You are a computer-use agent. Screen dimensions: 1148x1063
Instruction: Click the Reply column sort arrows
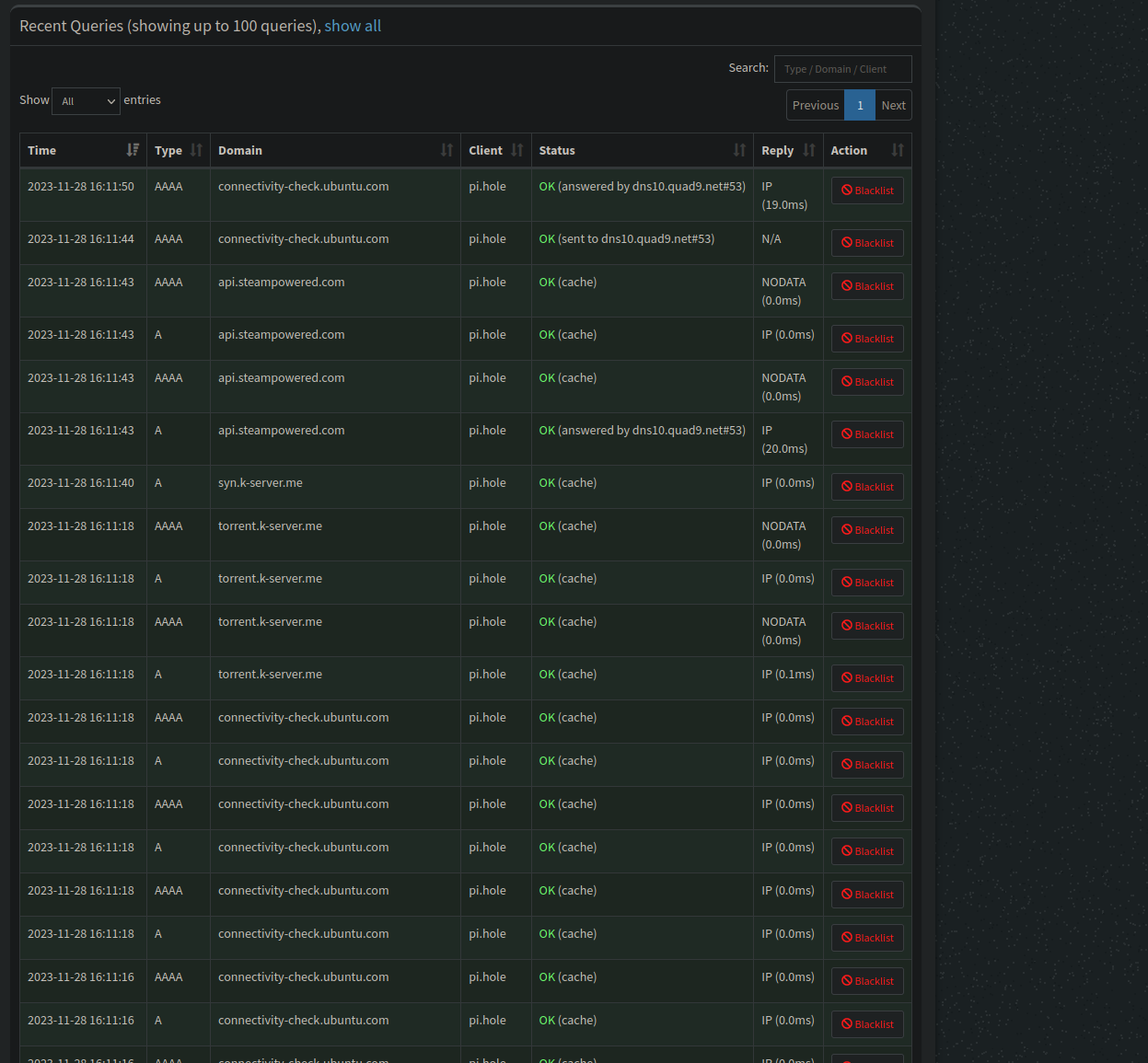[809, 150]
